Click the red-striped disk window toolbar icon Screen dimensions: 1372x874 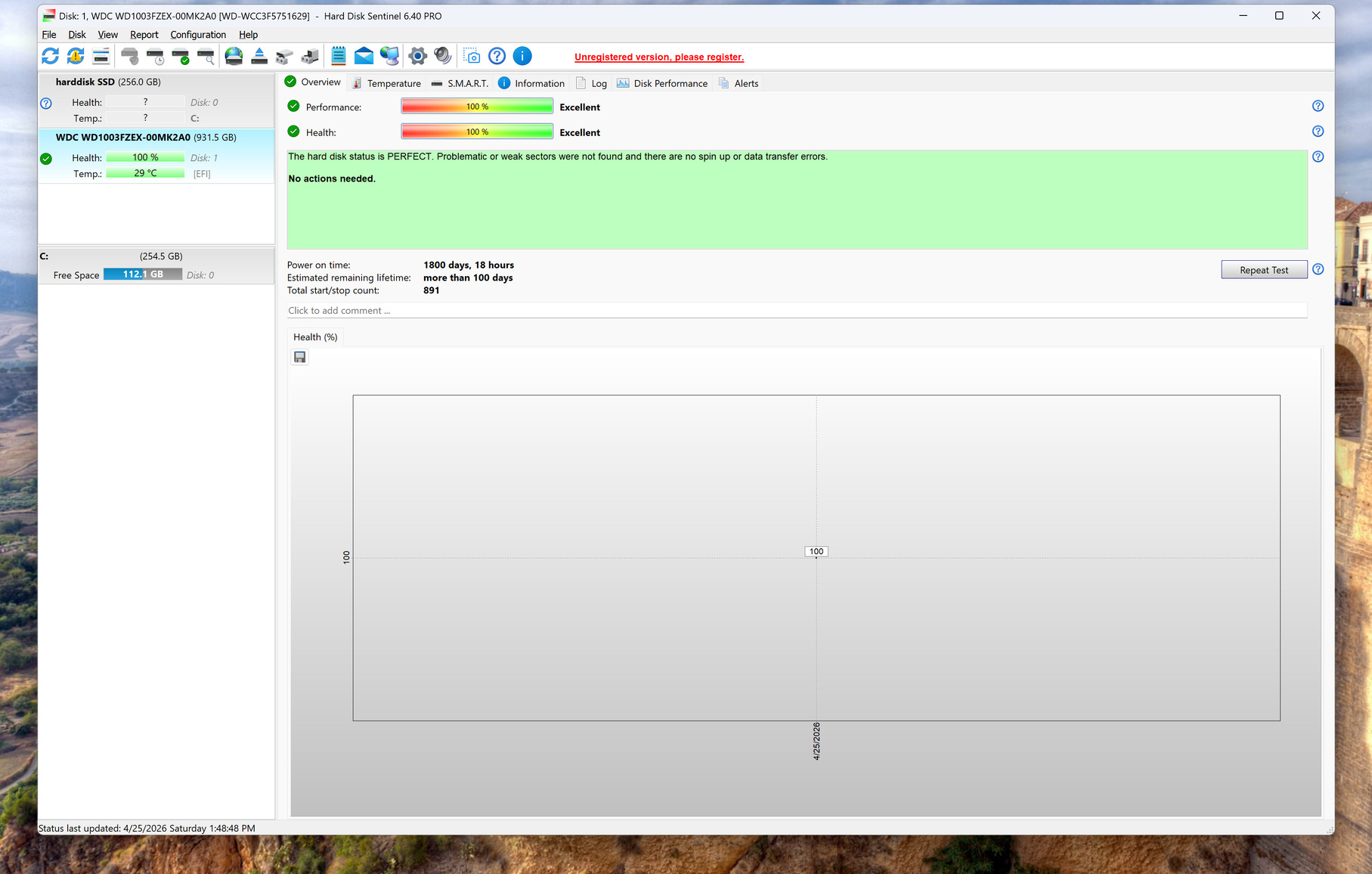point(101,56)
